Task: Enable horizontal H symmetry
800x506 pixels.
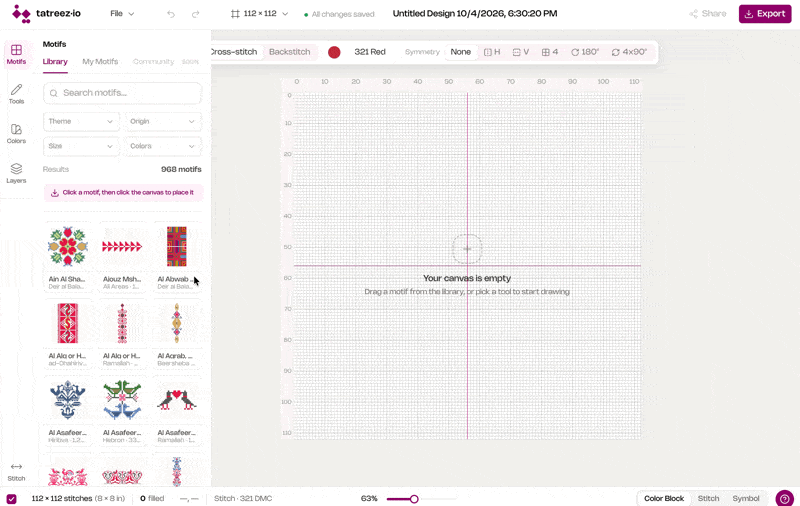Action: [492, 52]
